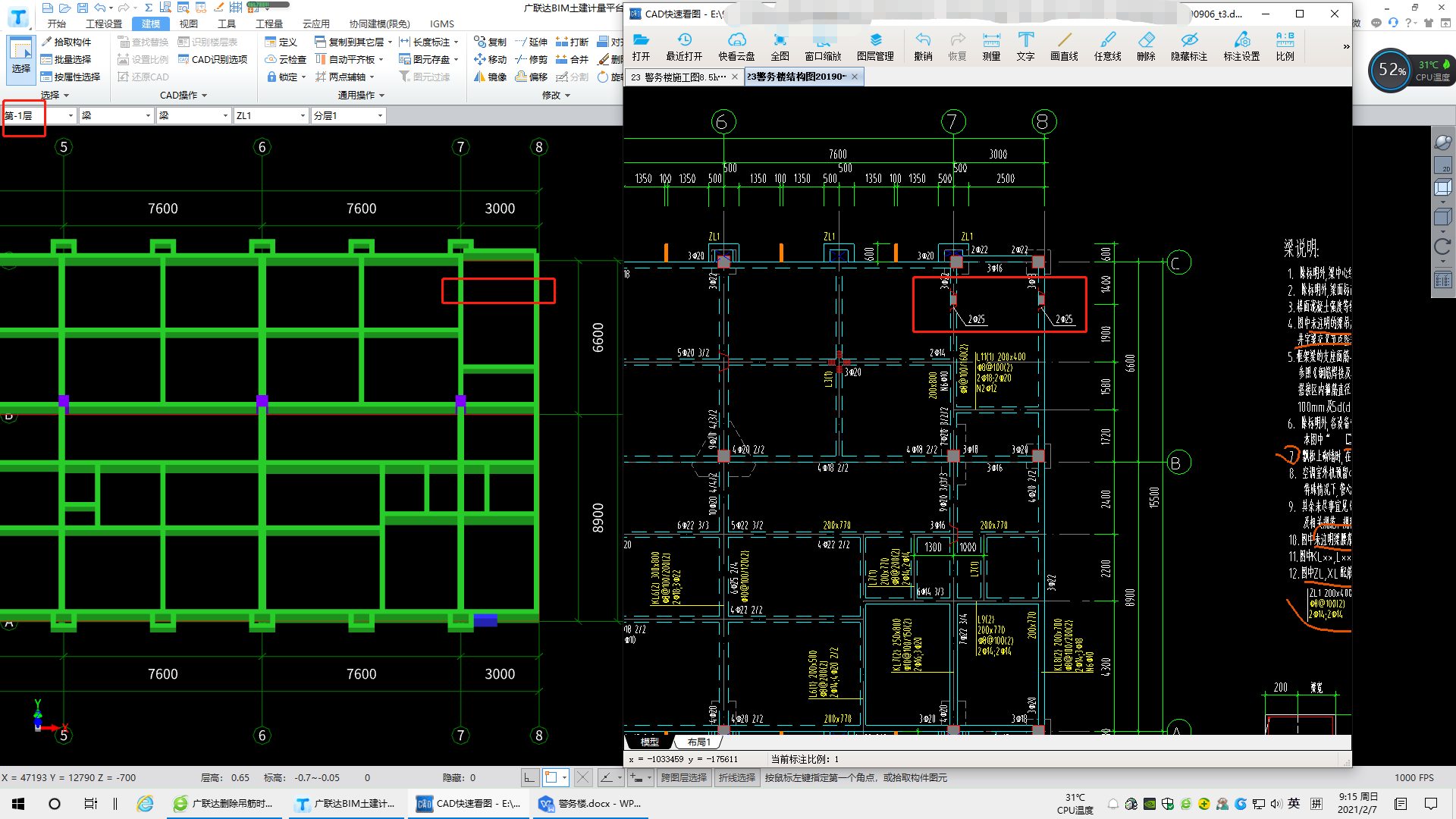Open 最近打开 recent files in CAD viewer
Viewport: 1456px width, 819px height.
[x=684, y=46]
